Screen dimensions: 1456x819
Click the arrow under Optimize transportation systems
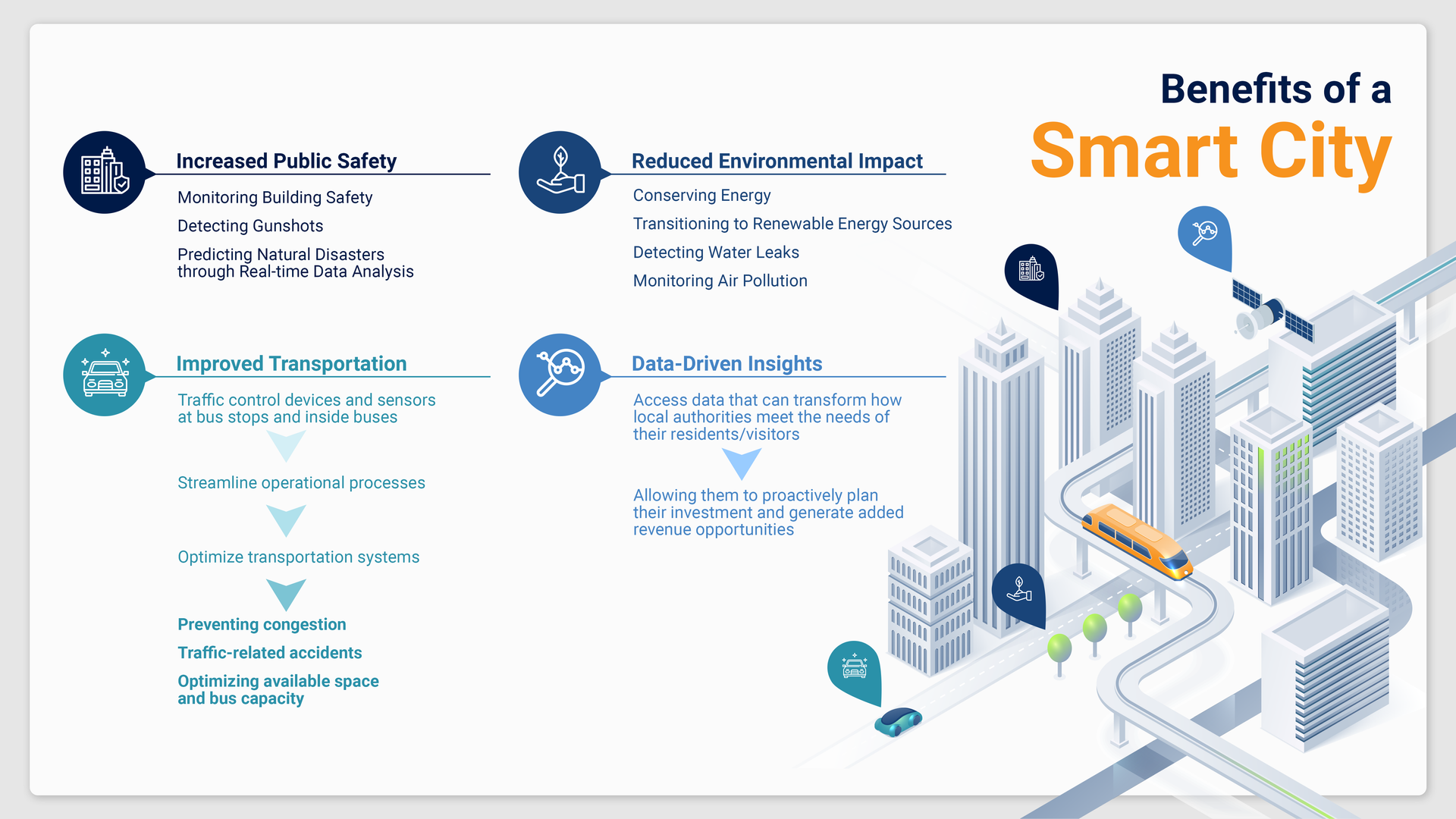pos(287,594)
